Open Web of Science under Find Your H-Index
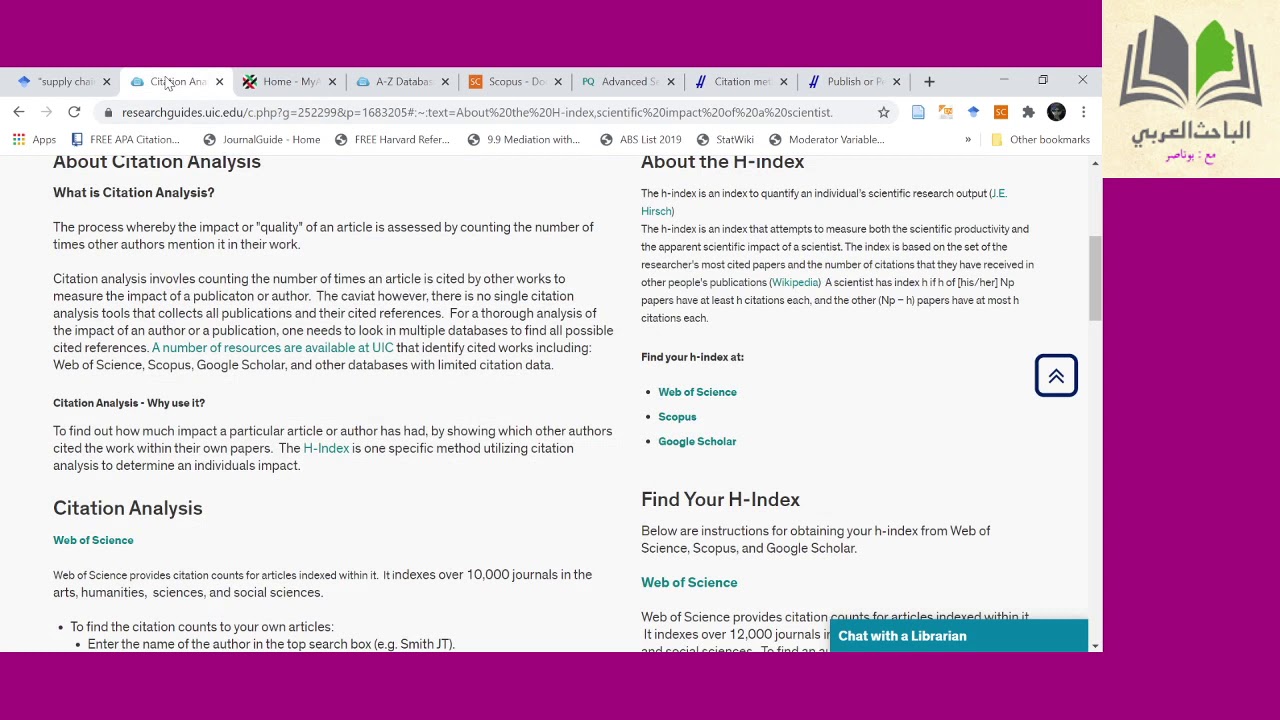The width and height of the screenshot is (1280, 720). [689, 583]
